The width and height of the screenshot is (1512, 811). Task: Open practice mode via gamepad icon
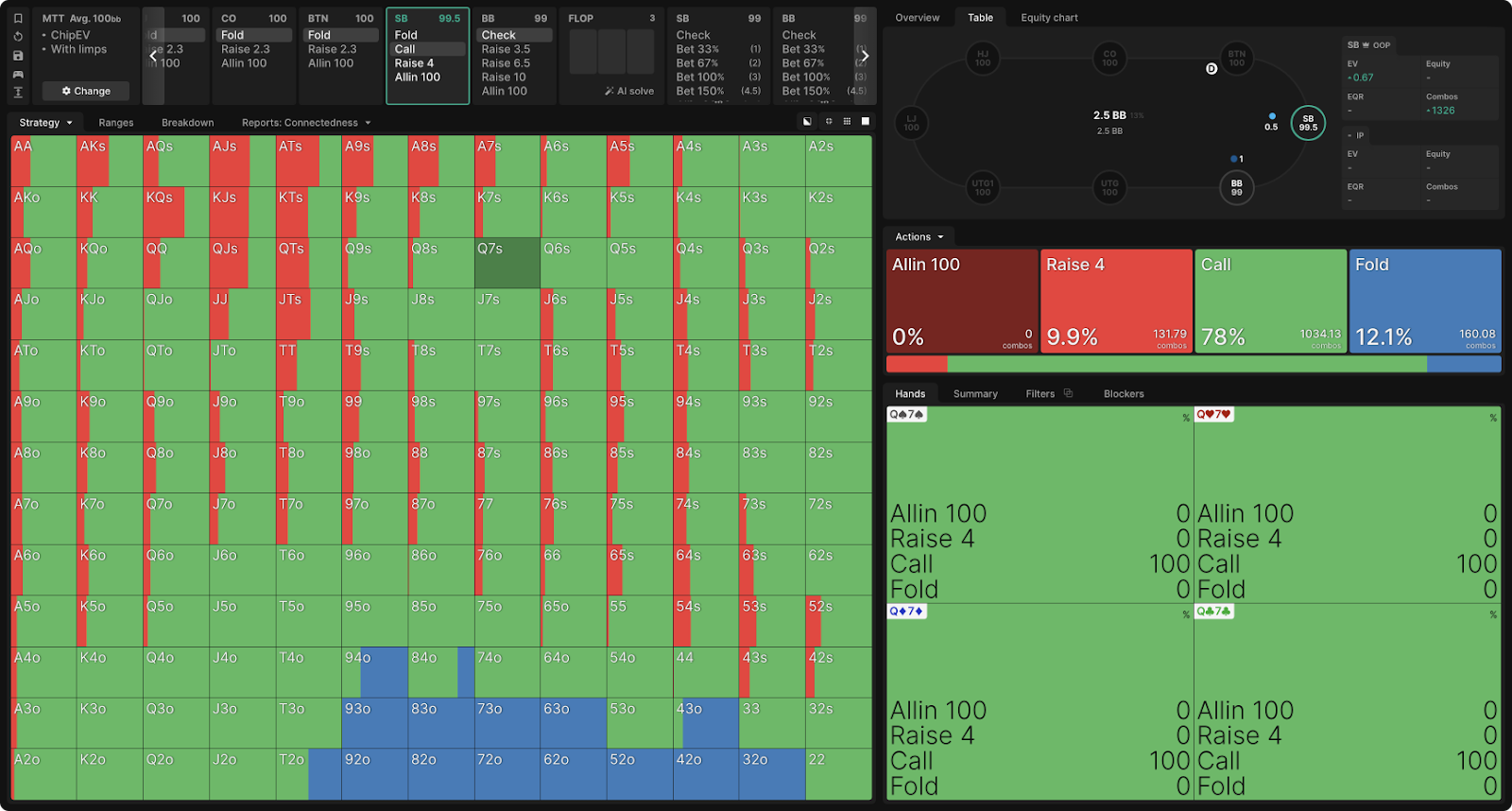(18, 74)
